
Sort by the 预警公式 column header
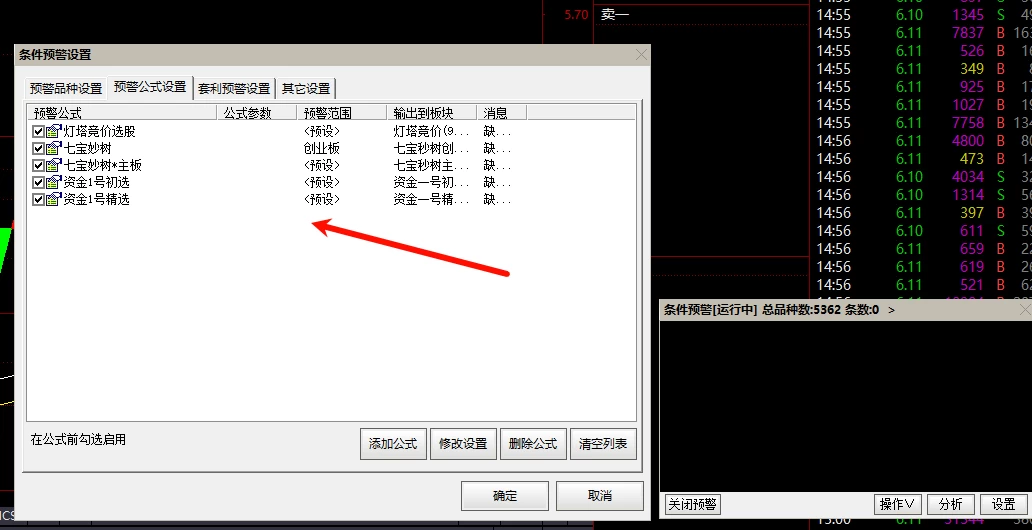[x=122, y=113]
